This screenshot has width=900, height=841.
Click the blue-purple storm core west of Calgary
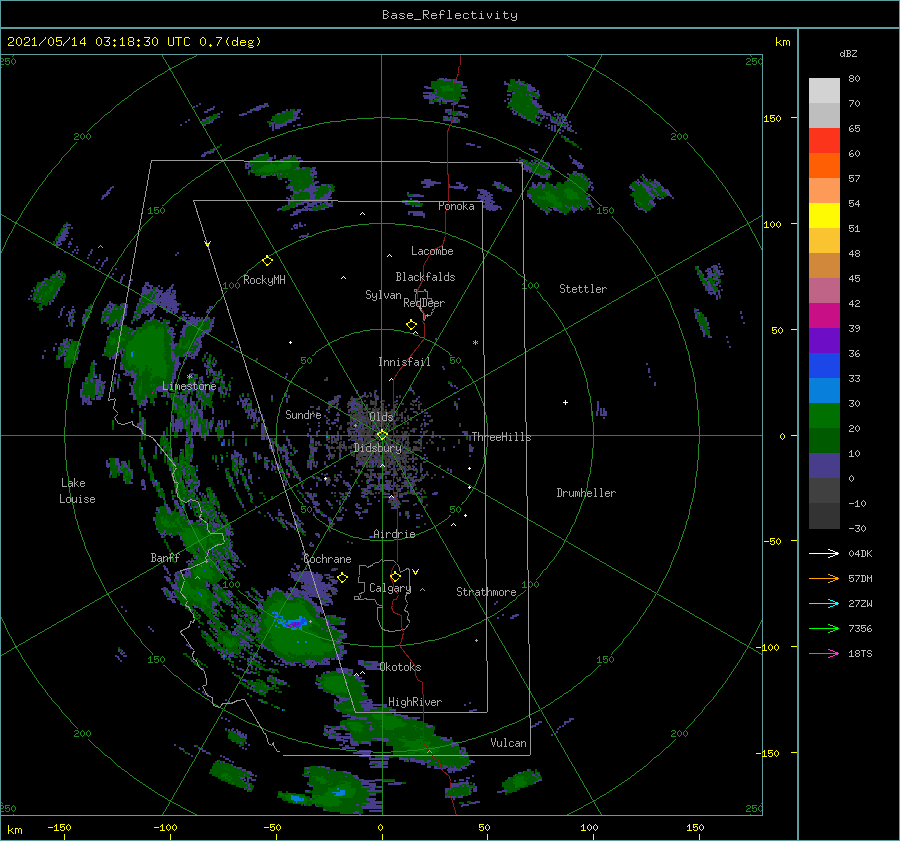(x=292, y=621)
